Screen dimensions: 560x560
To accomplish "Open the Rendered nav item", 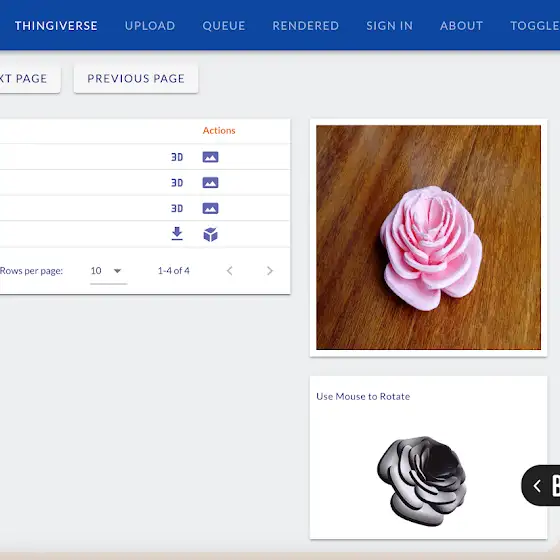I will (306, 26).
